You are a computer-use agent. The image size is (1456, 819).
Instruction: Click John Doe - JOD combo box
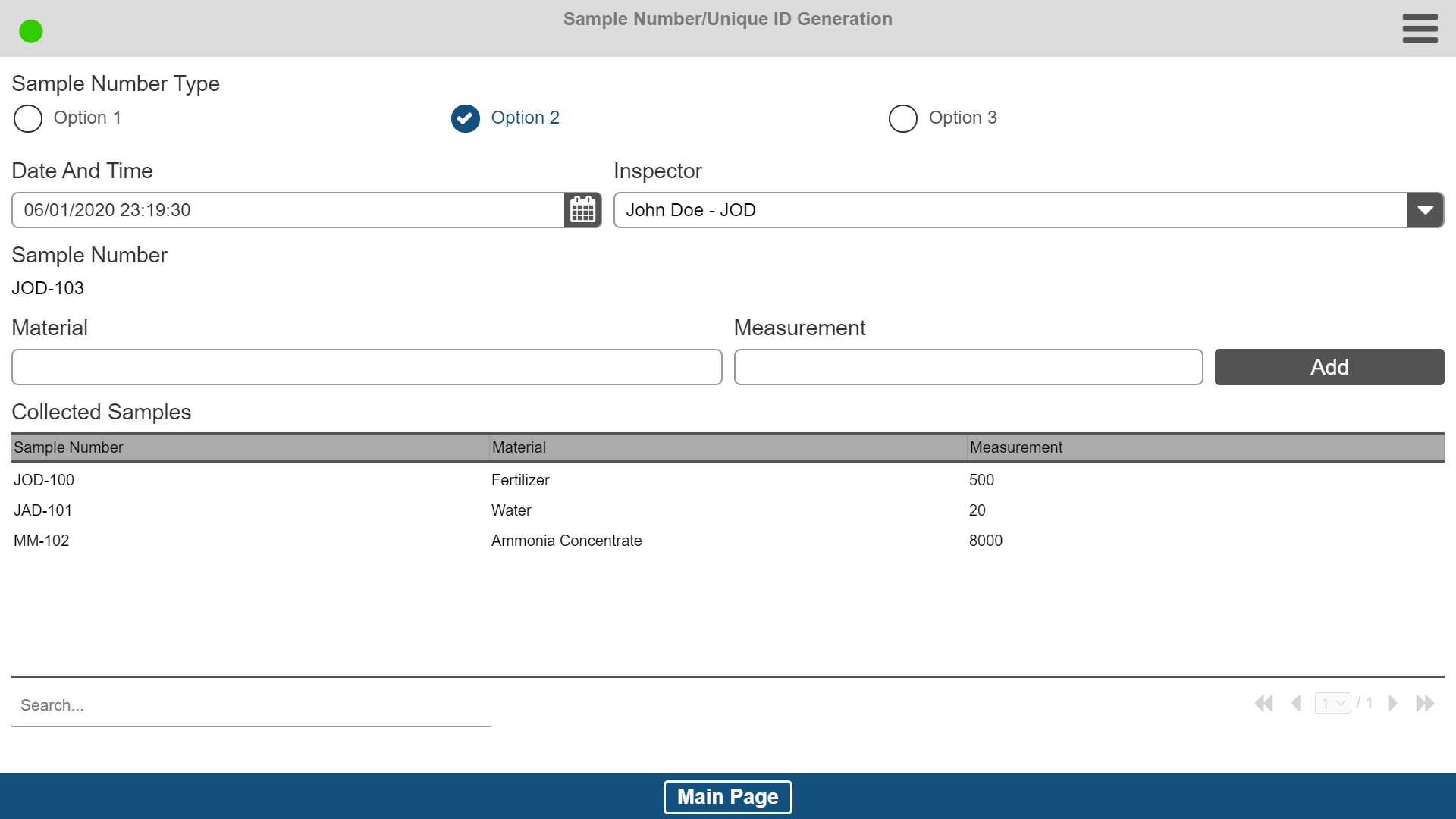[x=1010, y=210]
